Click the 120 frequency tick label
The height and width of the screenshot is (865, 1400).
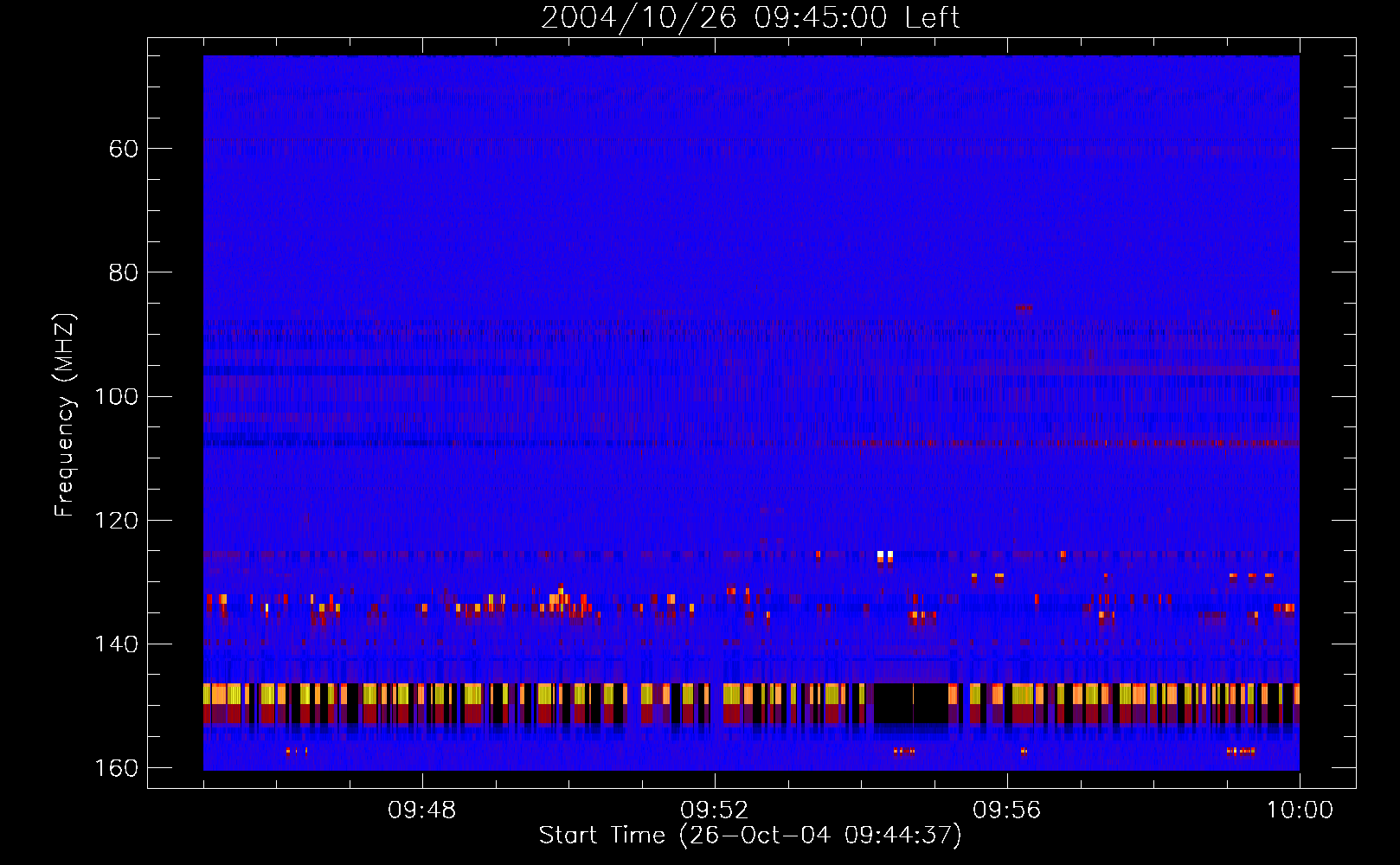tap(115, 520)
